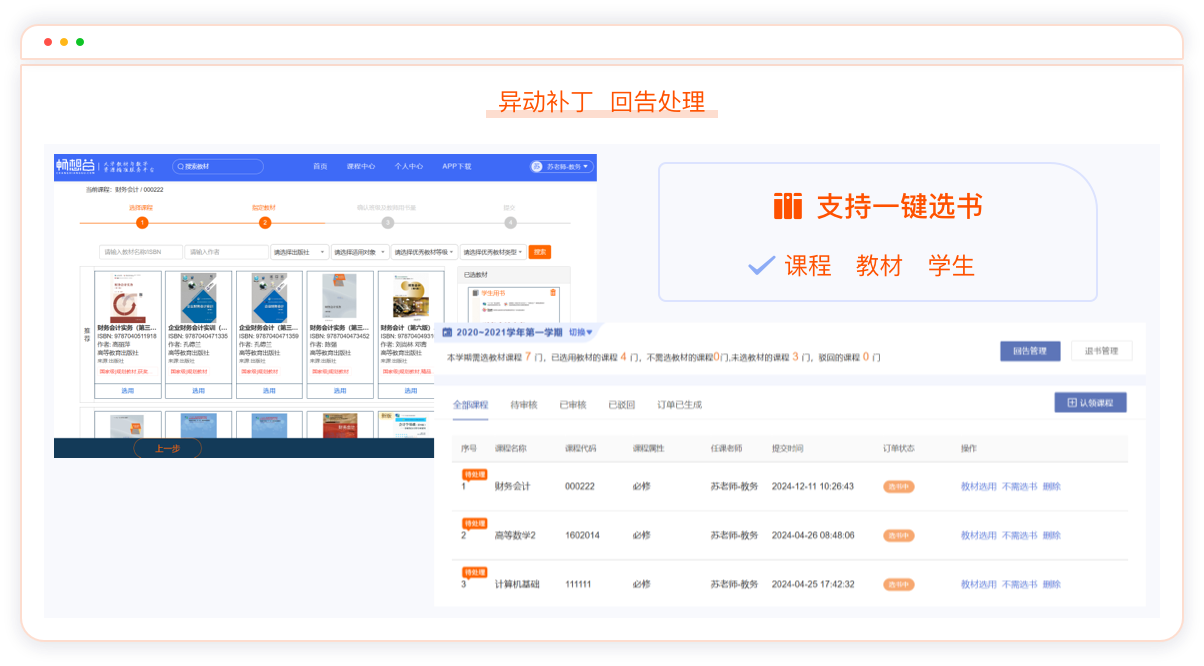Viewport: 1204px width, 666px height.
Task: Click the APP下载 nav link
Action: point(457,166)
